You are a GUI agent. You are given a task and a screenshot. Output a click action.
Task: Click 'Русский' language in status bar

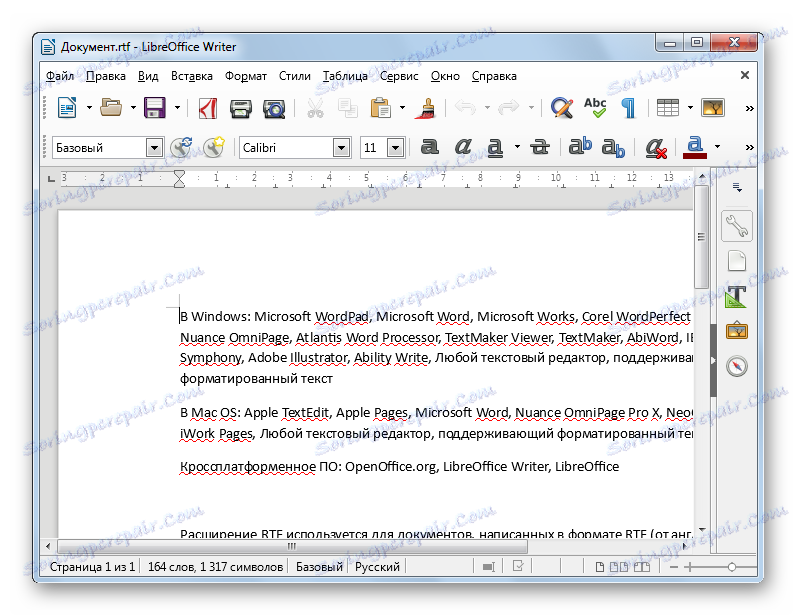(x=377, y=567)
